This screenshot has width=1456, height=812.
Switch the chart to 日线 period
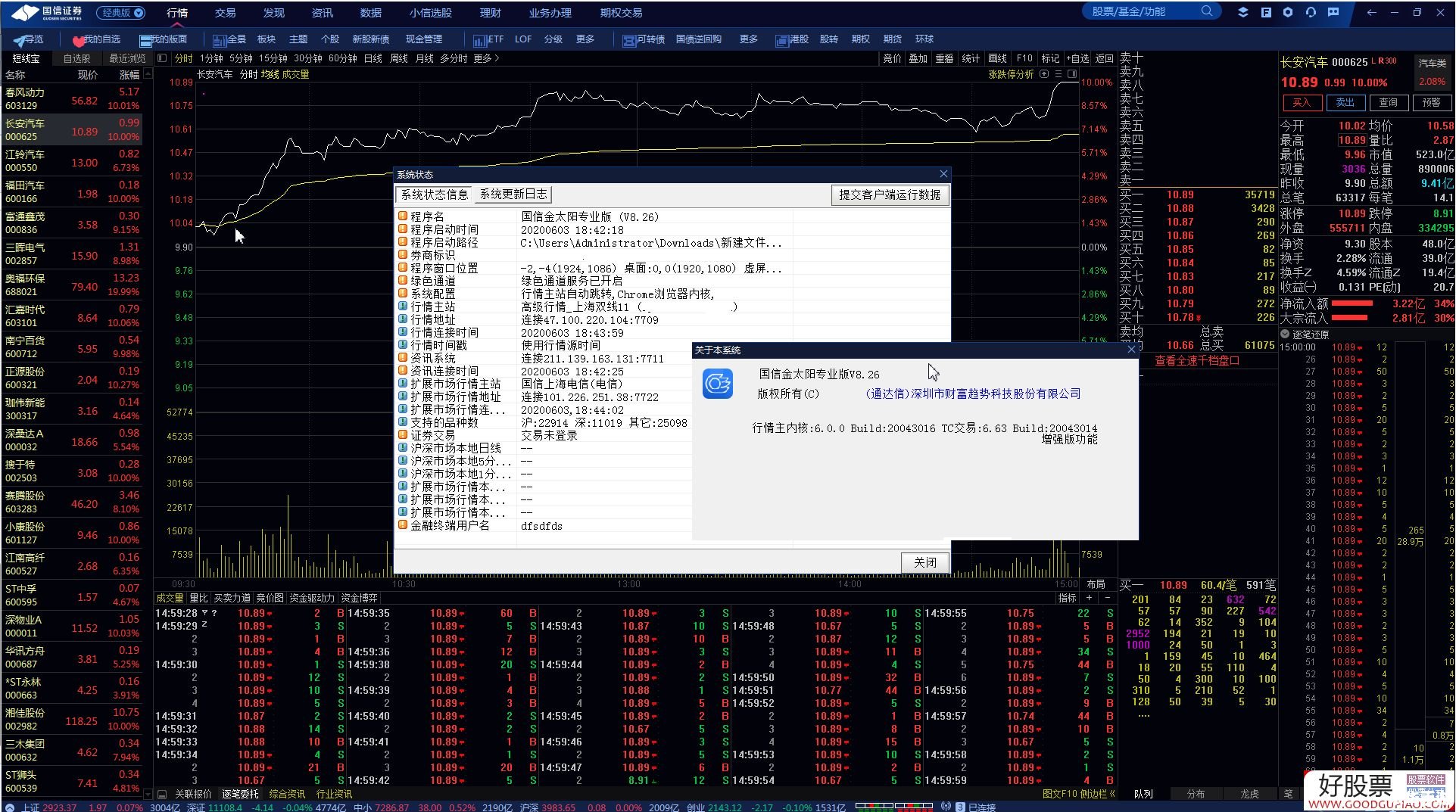pos(373,58)
